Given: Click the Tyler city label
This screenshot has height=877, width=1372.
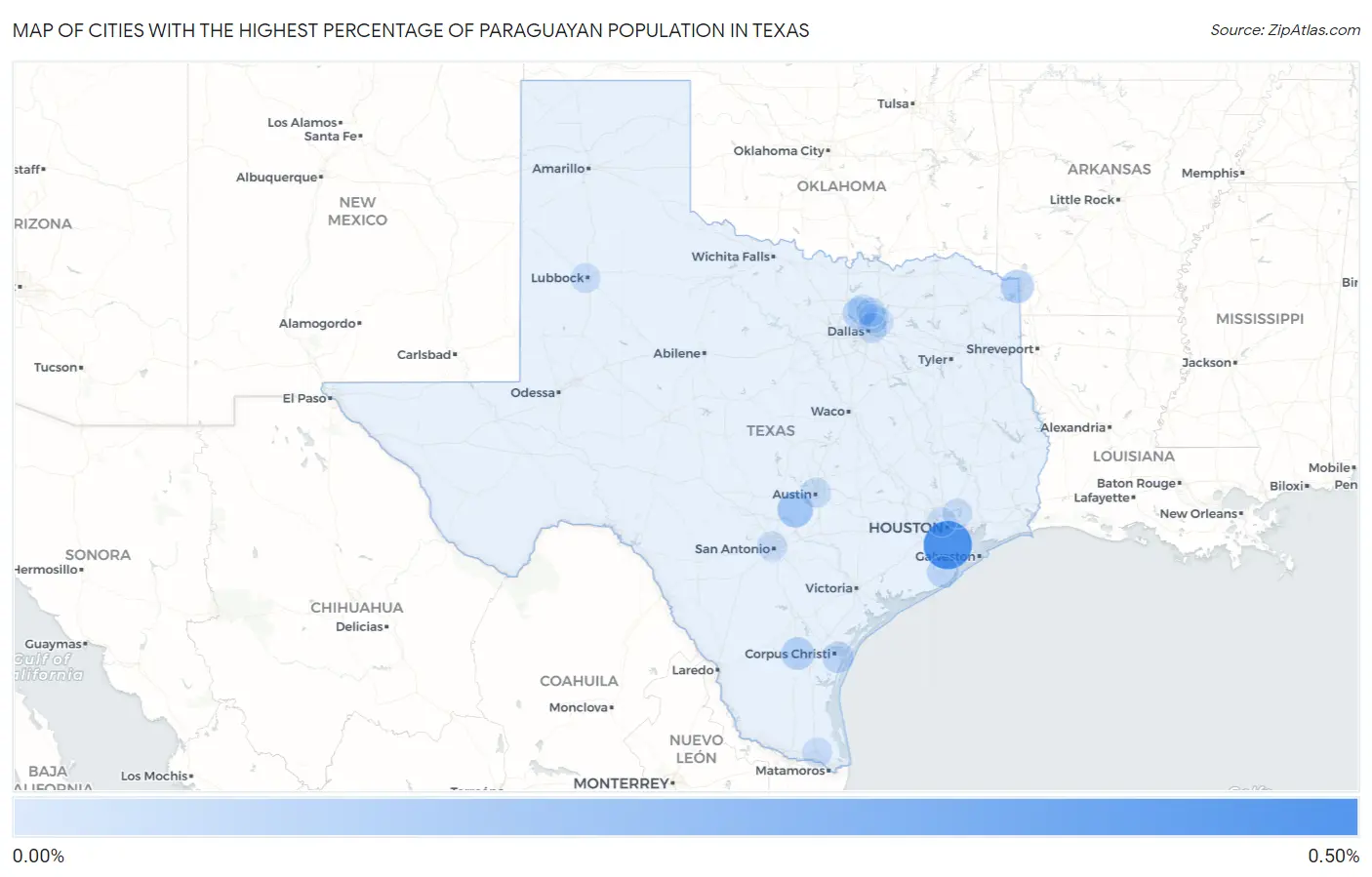Looking at the screenshot, I should (x=933, y=360).
